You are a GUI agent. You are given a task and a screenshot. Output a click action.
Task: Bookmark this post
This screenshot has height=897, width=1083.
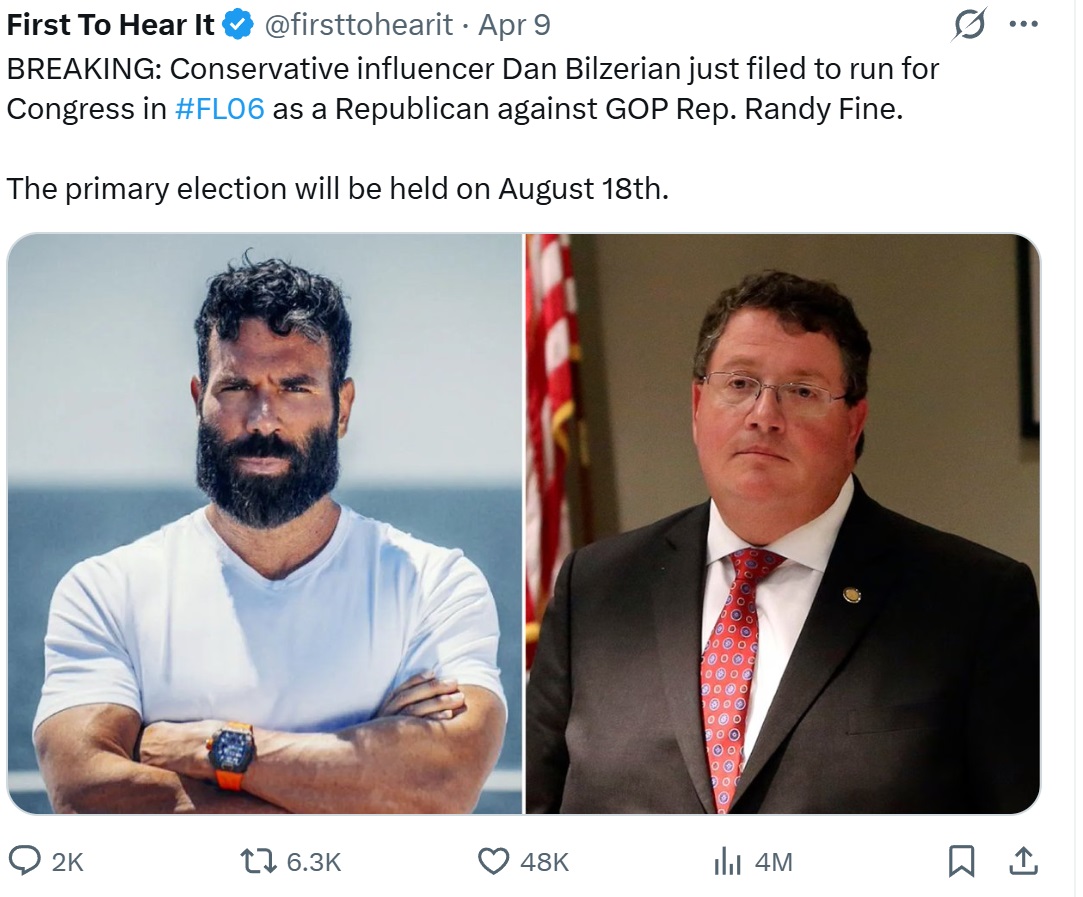coord(961,861)
